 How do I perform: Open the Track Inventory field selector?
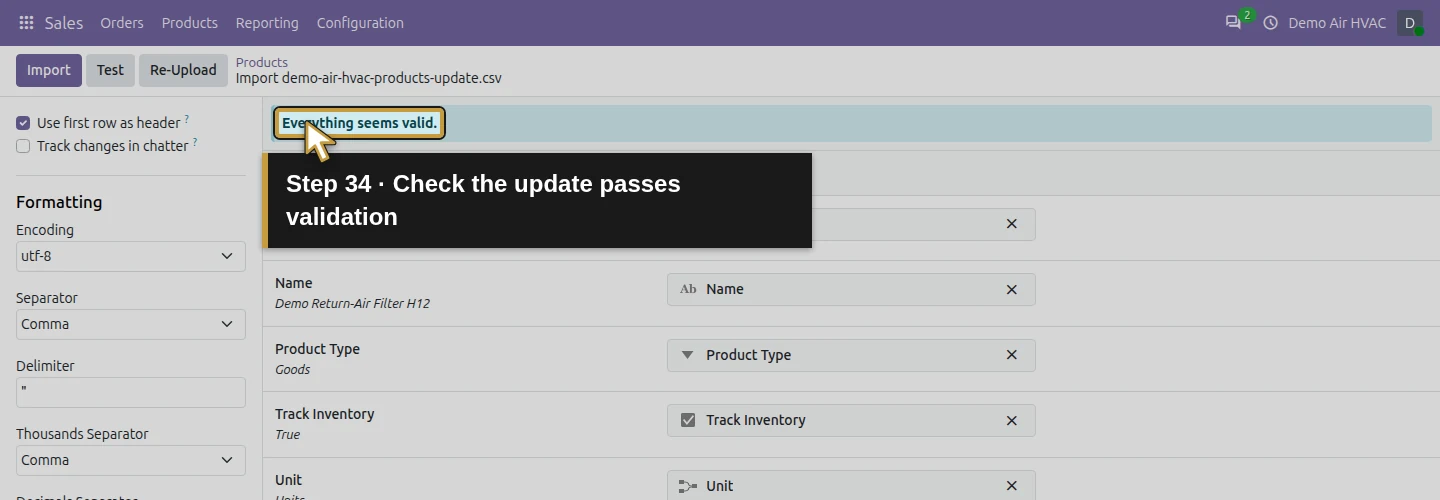pos(851,420)
